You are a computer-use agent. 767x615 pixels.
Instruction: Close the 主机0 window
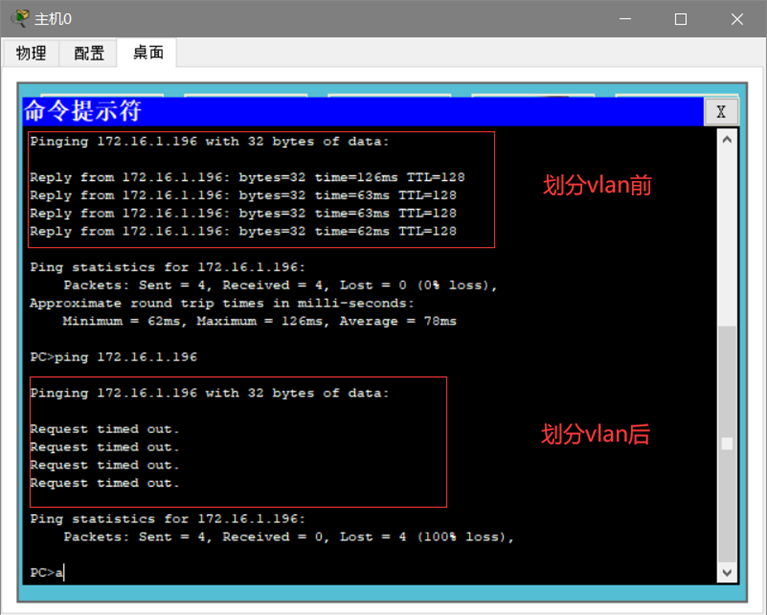[x=737, y=19]
